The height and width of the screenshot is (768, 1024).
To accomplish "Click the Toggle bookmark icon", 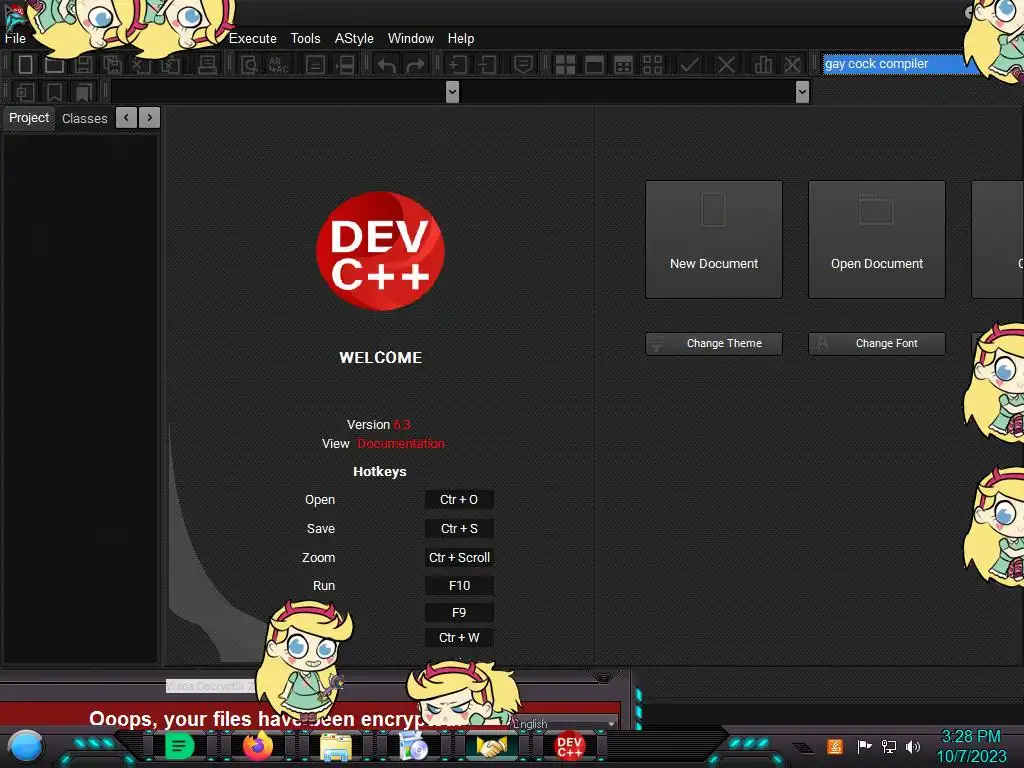I will (54, 92).
